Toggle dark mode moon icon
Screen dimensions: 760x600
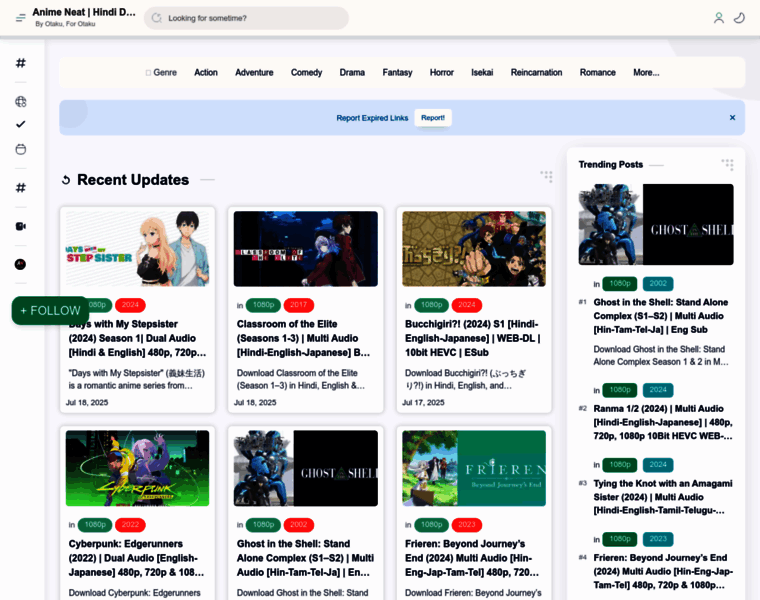(x=739, y=18)
